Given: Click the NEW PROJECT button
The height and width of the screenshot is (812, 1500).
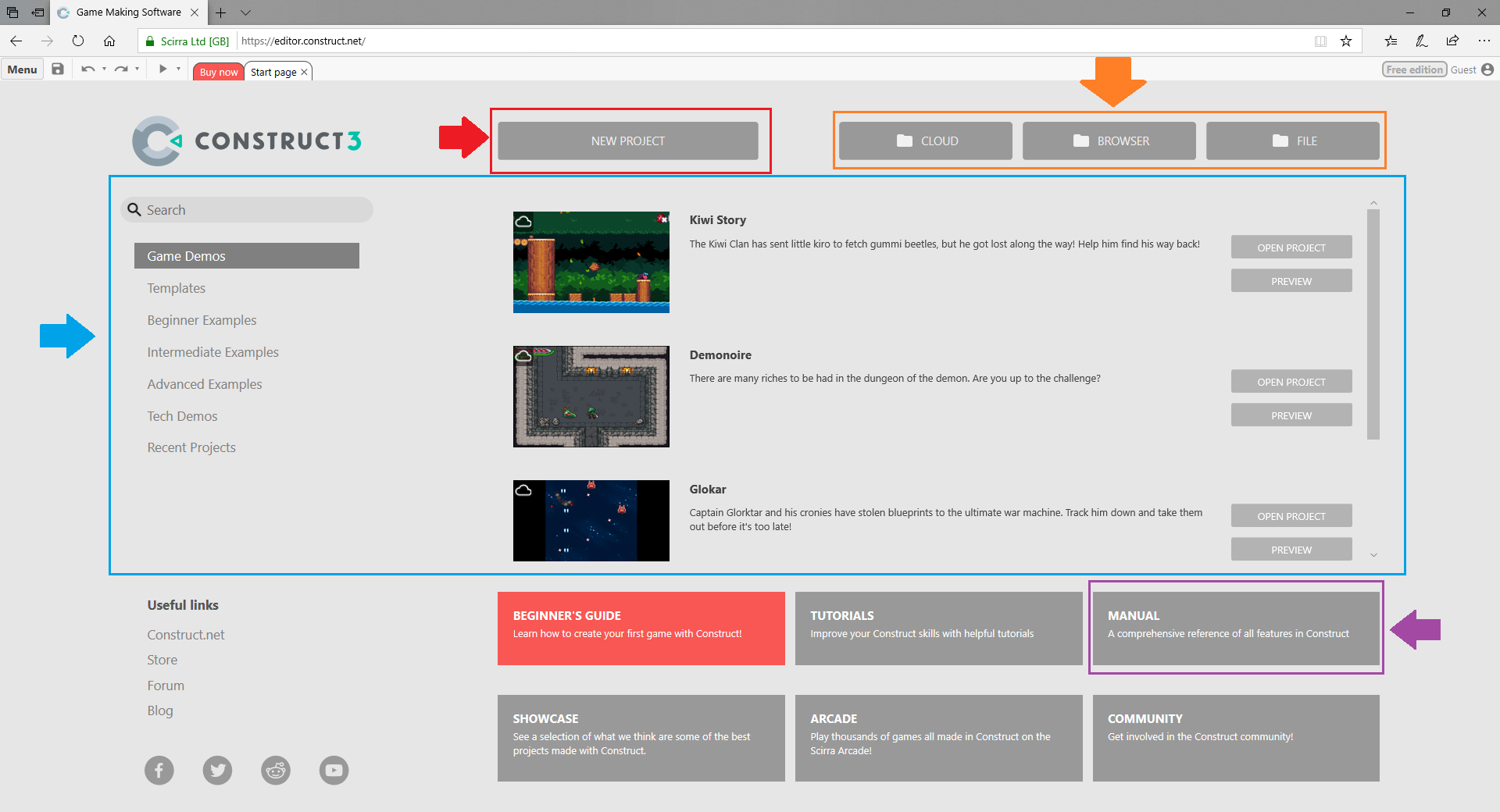Looking at the screenshot, I should [x=627, y=141].
